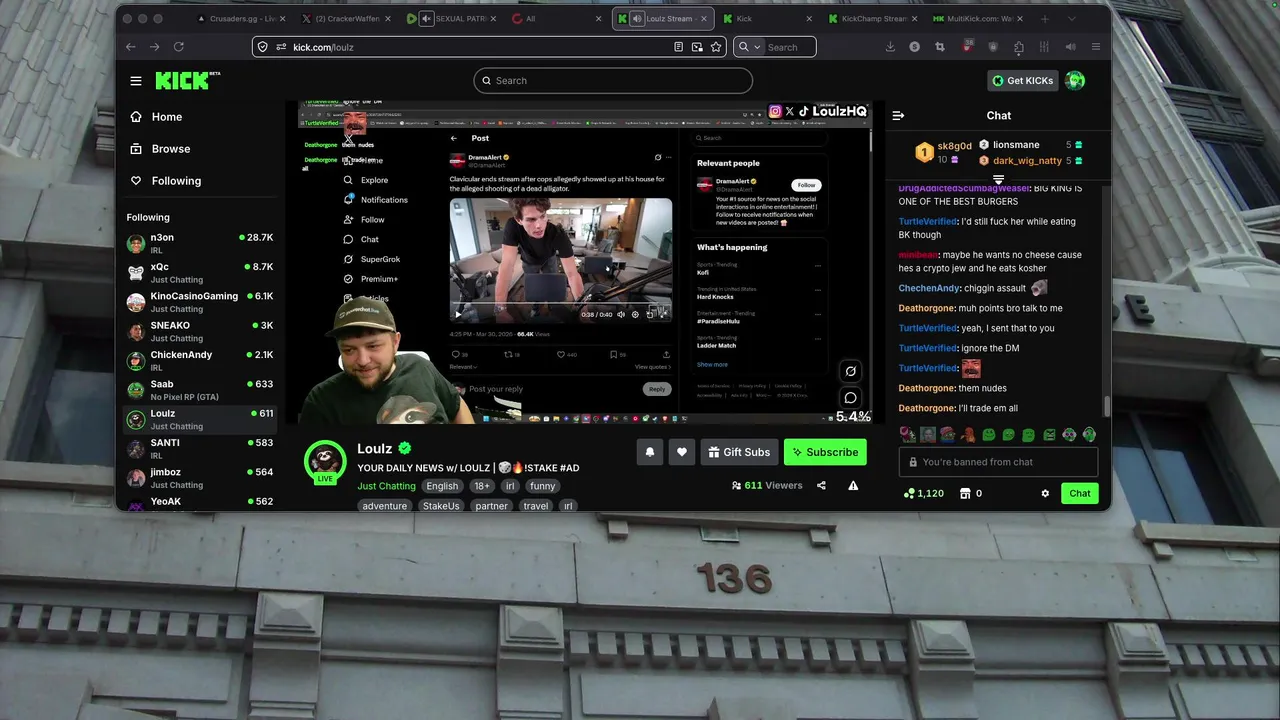Open browser downloads arrow icon

click(890, 47)
